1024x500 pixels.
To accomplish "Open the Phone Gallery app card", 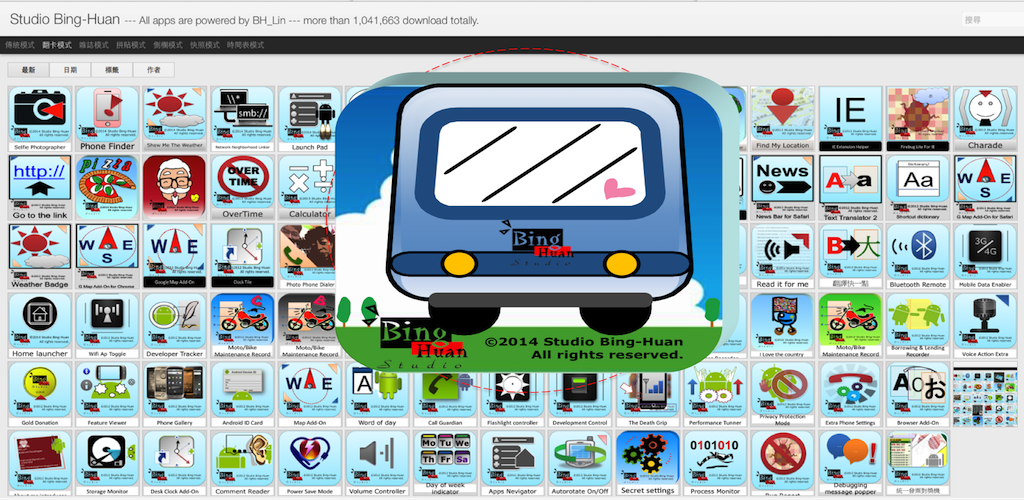I will click(175, 394).
